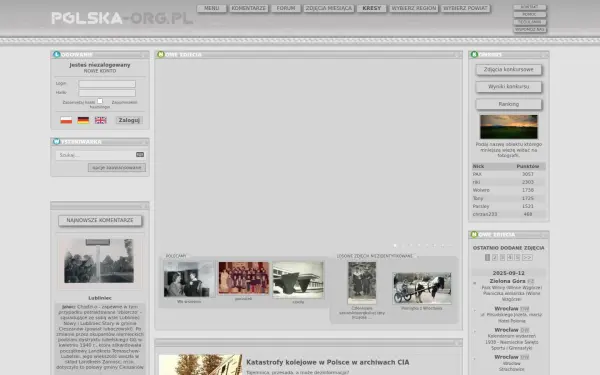
Task: Open ZDJĘCIA MIESIĄCA in top navigation
Action: 329,8
